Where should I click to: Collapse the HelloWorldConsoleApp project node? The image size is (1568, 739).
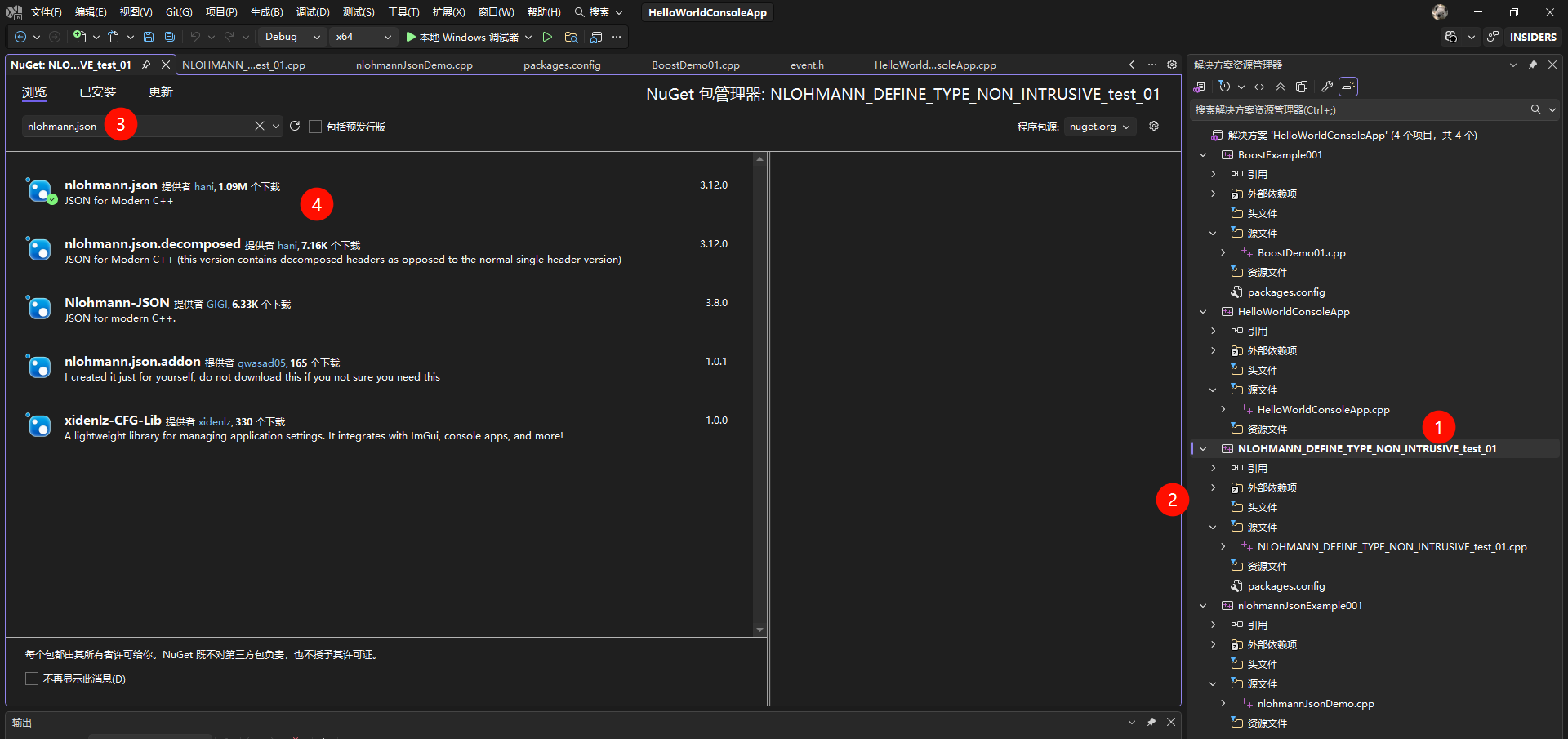1203,311
